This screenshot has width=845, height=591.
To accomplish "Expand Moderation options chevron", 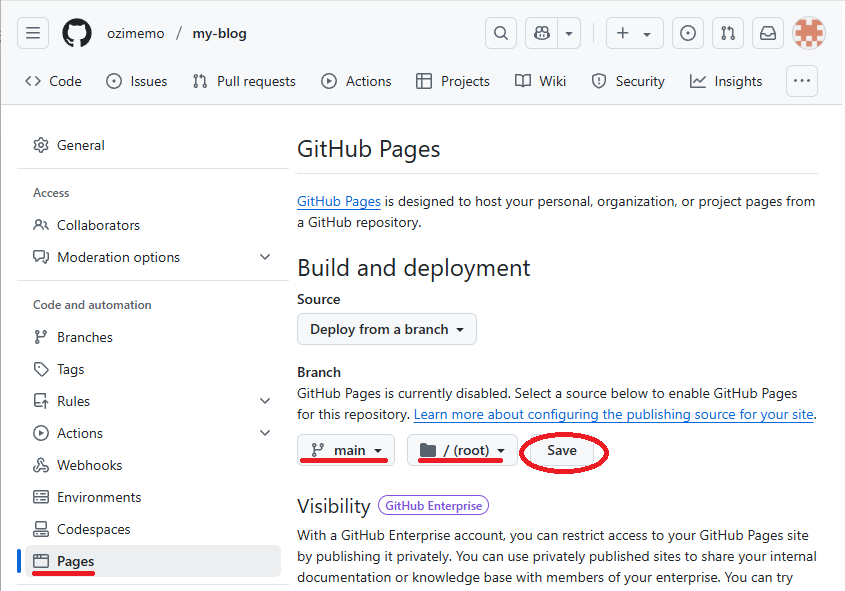I will [265, 257].
